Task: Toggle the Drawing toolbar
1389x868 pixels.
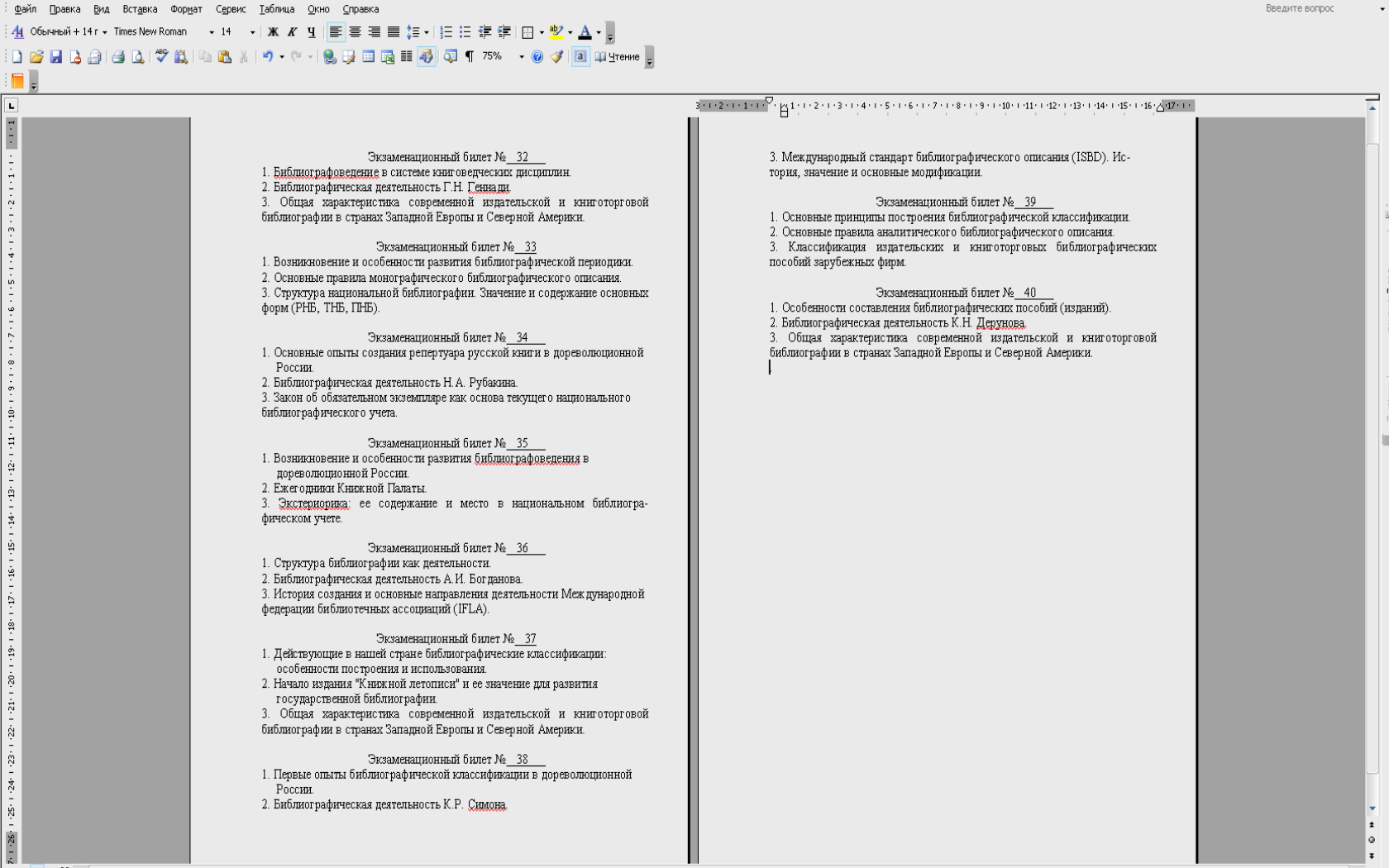Action: [x=427, y=57]
